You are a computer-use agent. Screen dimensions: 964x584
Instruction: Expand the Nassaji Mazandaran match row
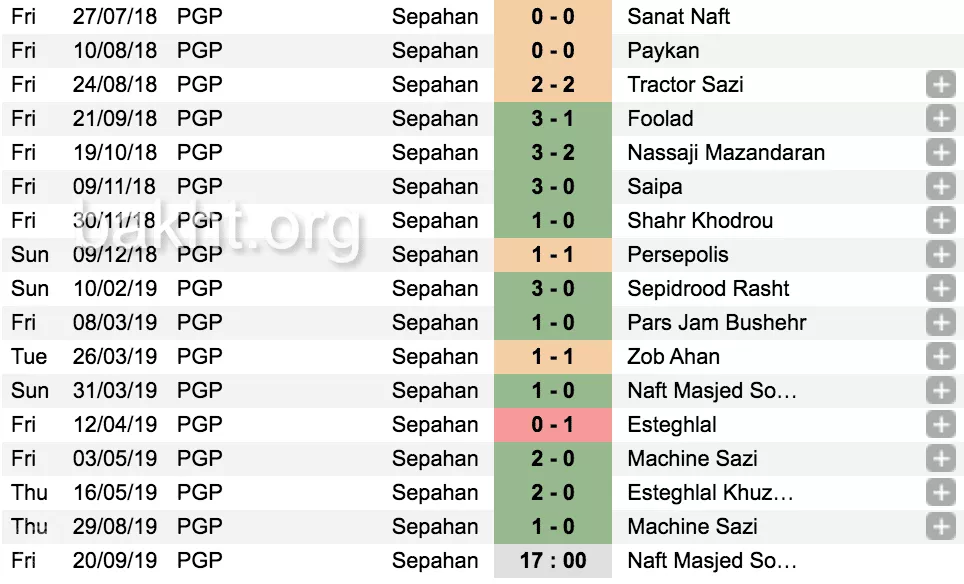940,153
